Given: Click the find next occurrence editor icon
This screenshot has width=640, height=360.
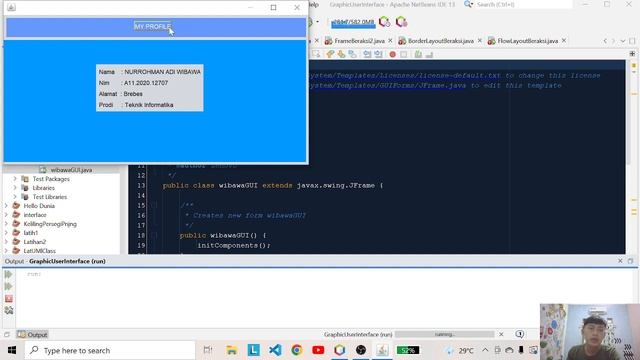Looking at the screenshot, I should coord(341,54).
